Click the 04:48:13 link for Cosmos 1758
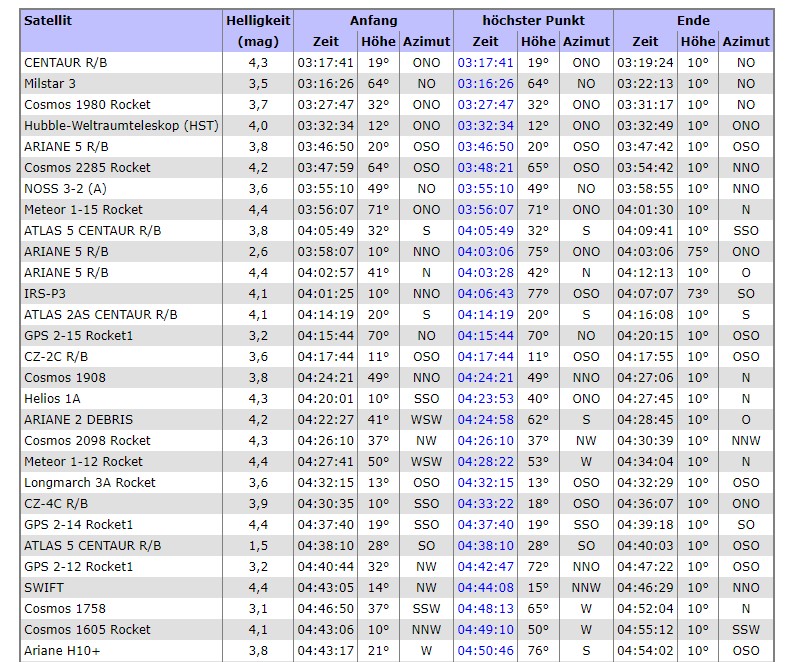The height and width of the screenshot is (662, 798). (x=485, y=609)
